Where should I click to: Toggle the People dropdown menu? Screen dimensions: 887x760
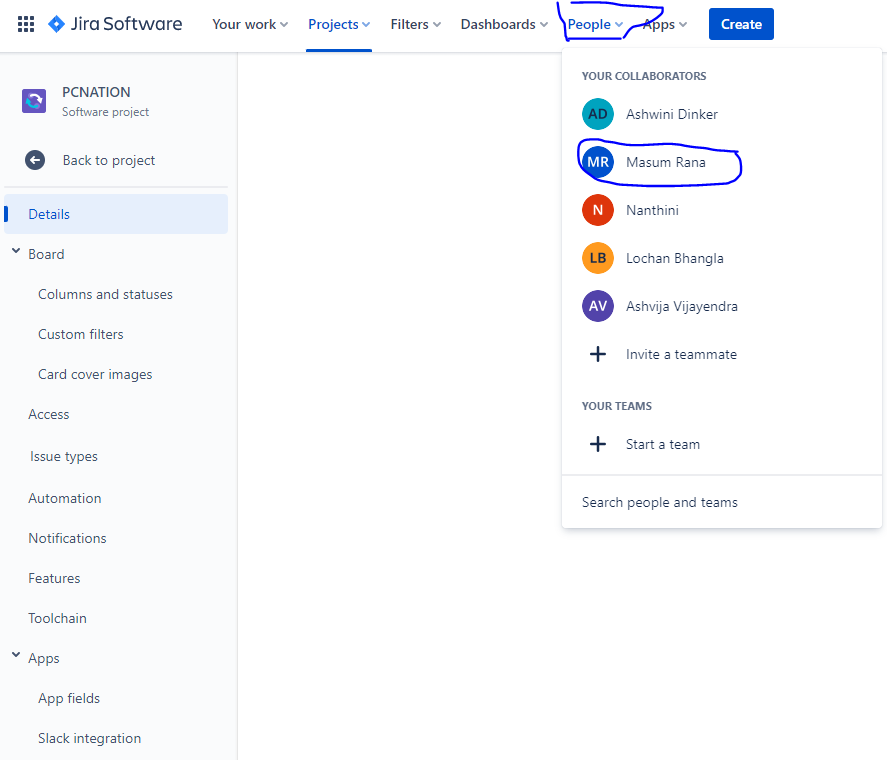[x=595, y=24]
